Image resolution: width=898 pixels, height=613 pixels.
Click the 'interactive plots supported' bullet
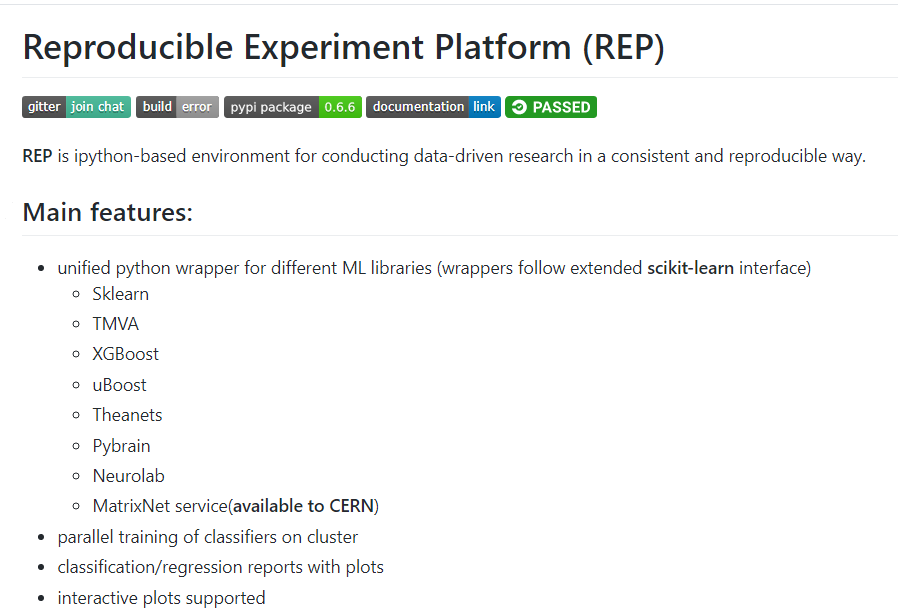point(162,598)
